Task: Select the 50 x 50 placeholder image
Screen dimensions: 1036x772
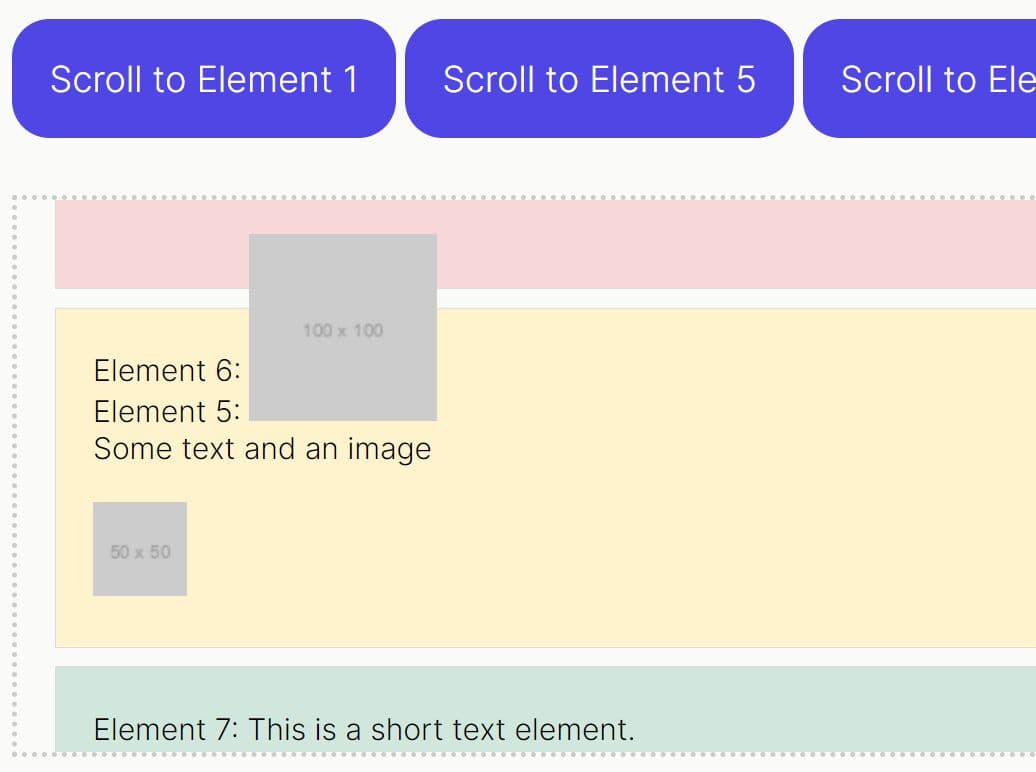Action: pos(140,549)
